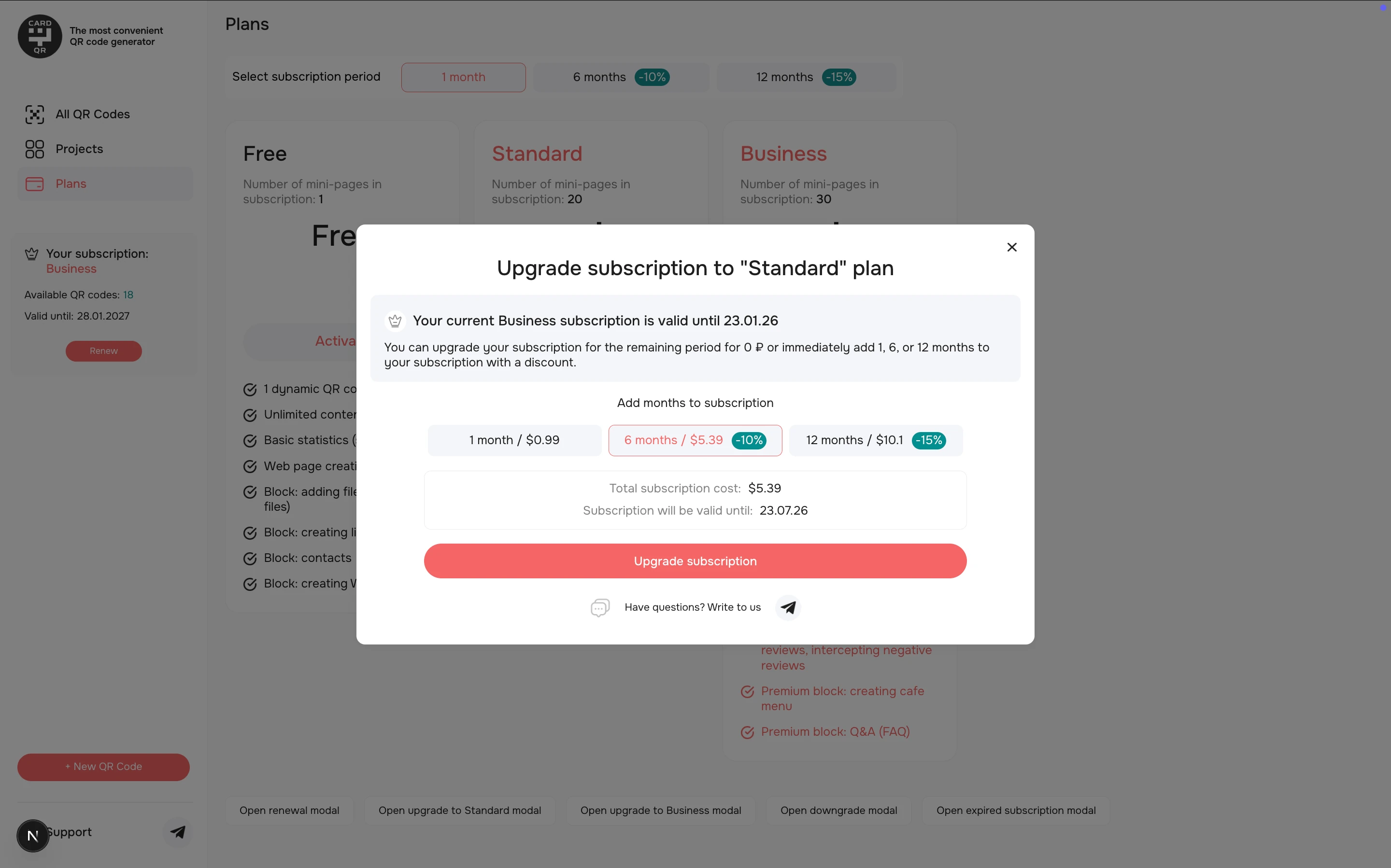Open the expired subscription modal

pos(1015,811)
